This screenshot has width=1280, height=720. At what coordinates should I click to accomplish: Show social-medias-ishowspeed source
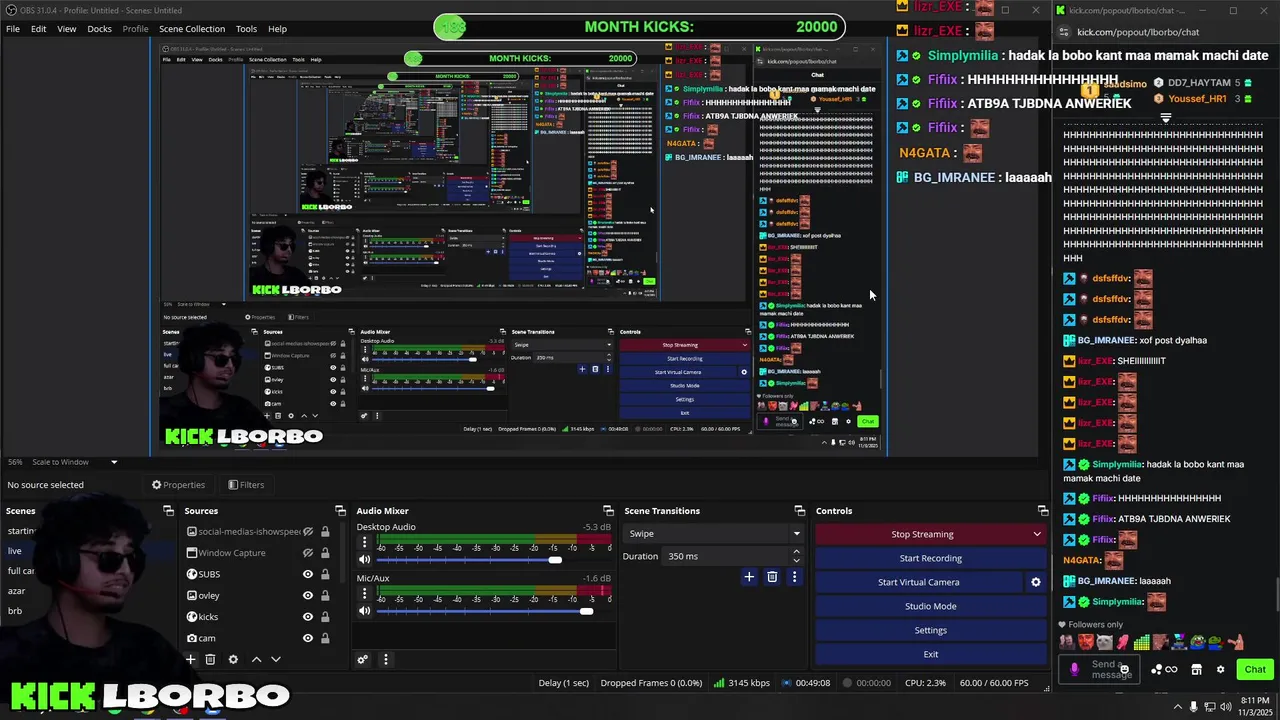(x=308, y=532)
